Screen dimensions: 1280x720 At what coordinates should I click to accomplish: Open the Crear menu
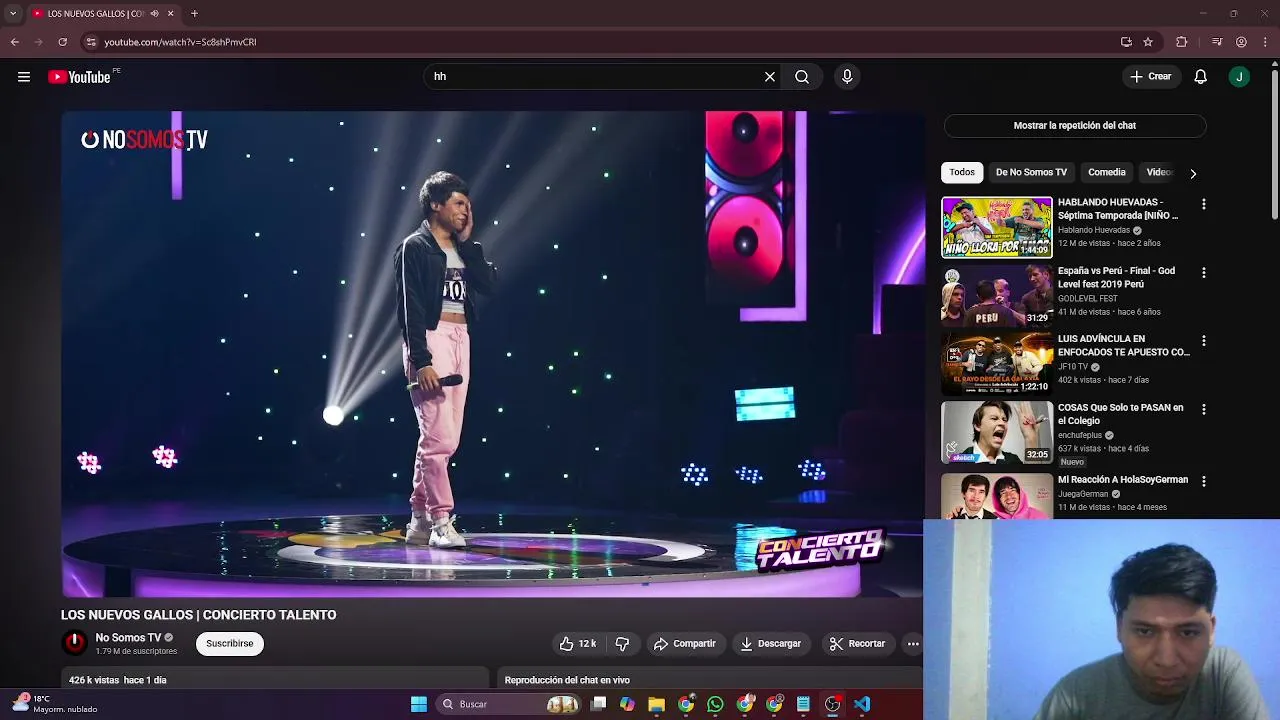tap(1151, 77)
